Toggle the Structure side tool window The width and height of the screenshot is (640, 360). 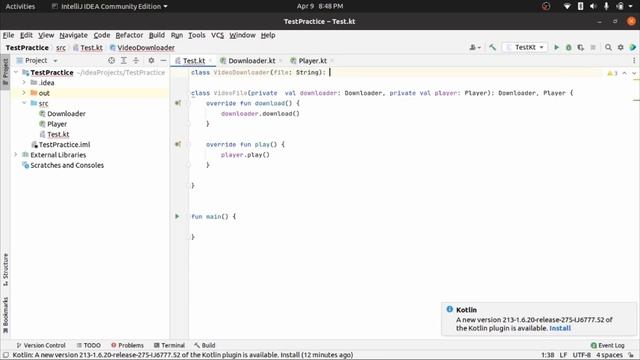[5, 269]
